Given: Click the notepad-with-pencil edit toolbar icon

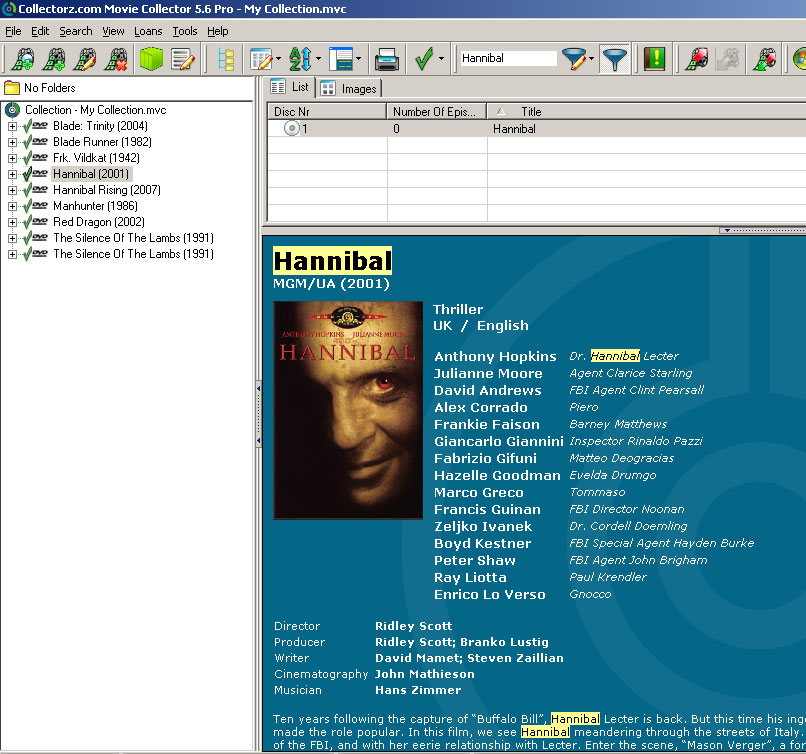Looking at the screenshot, I should pos(183,59).
